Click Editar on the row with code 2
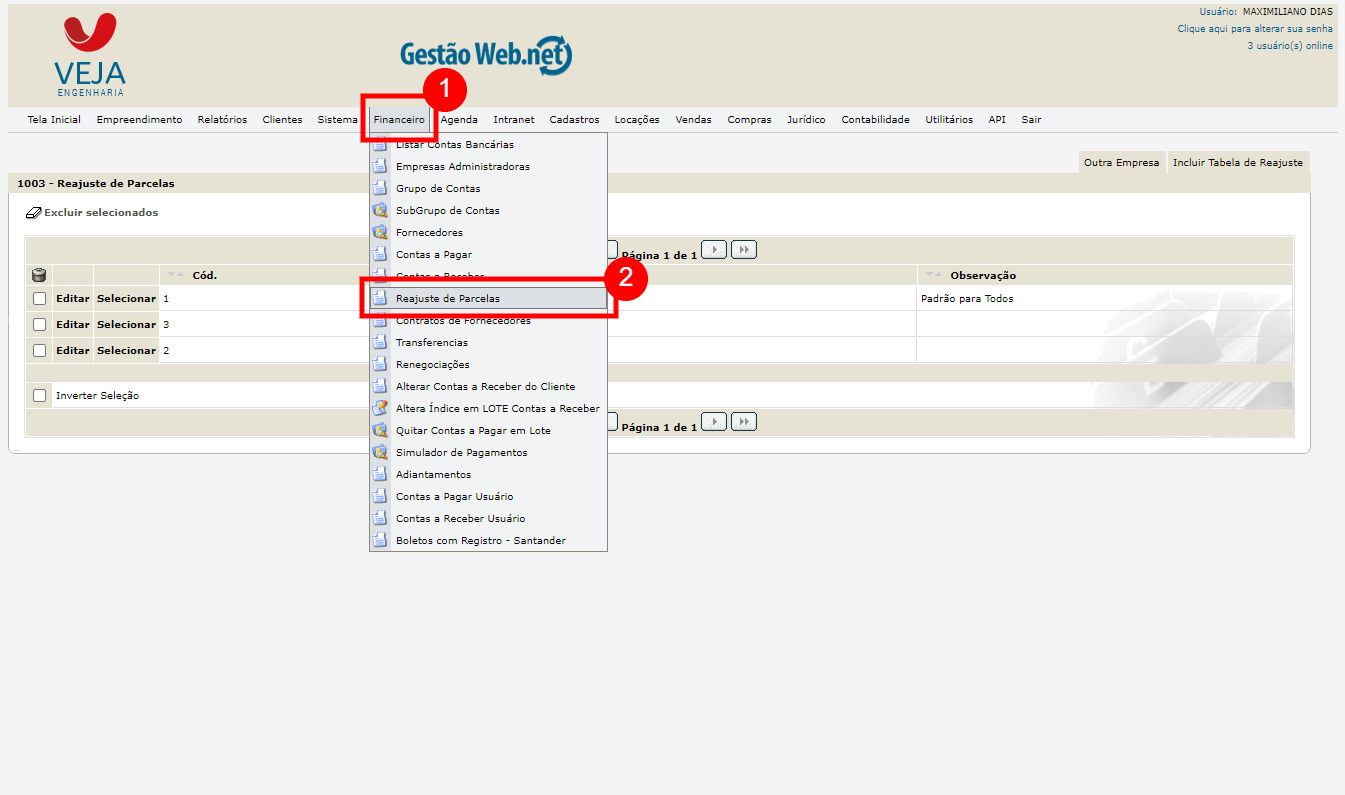Image resolution: width=1345 pixels, height=795 pixels. 73,350
